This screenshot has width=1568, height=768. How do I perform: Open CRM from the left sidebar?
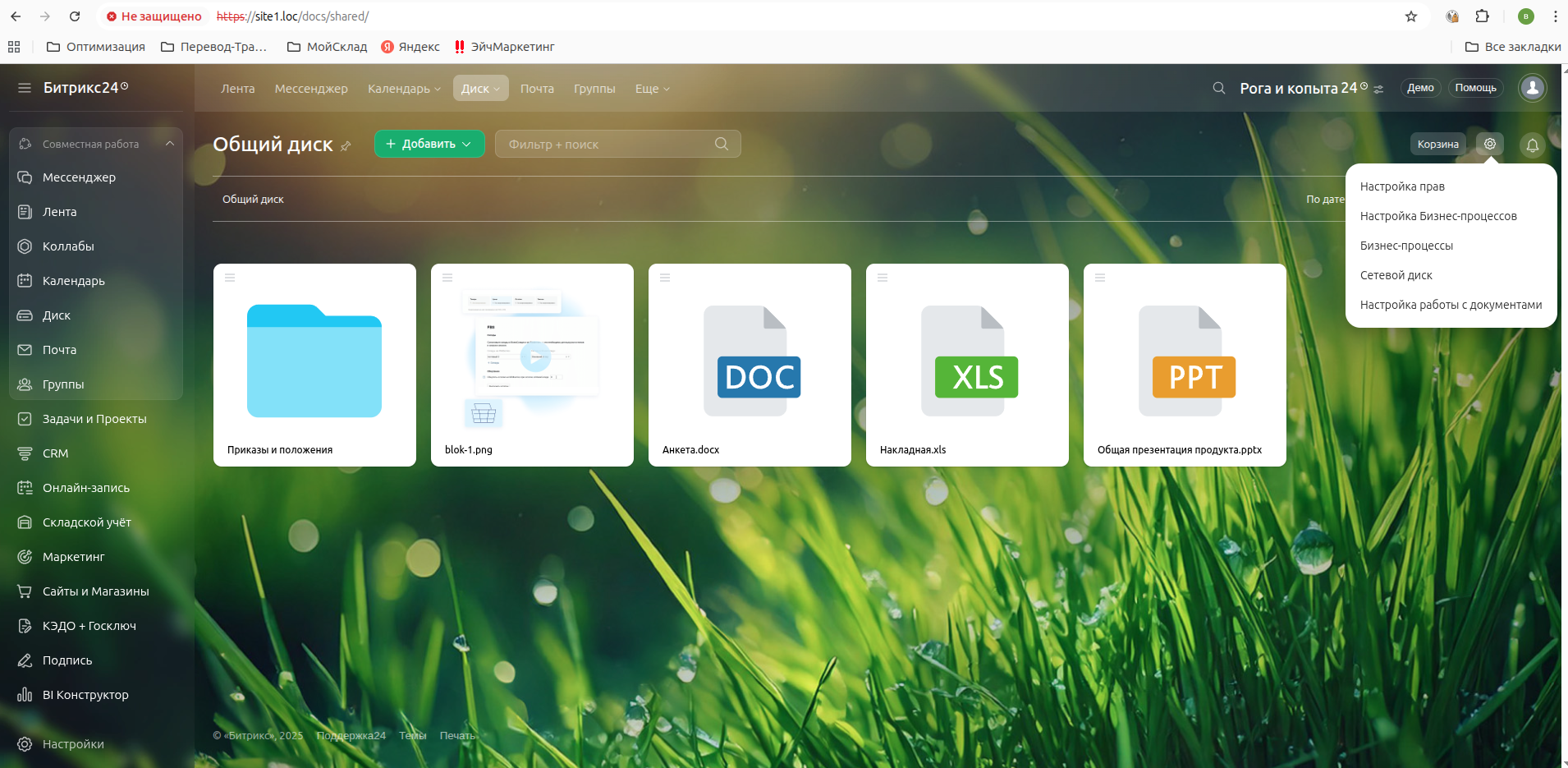(55, 453)
